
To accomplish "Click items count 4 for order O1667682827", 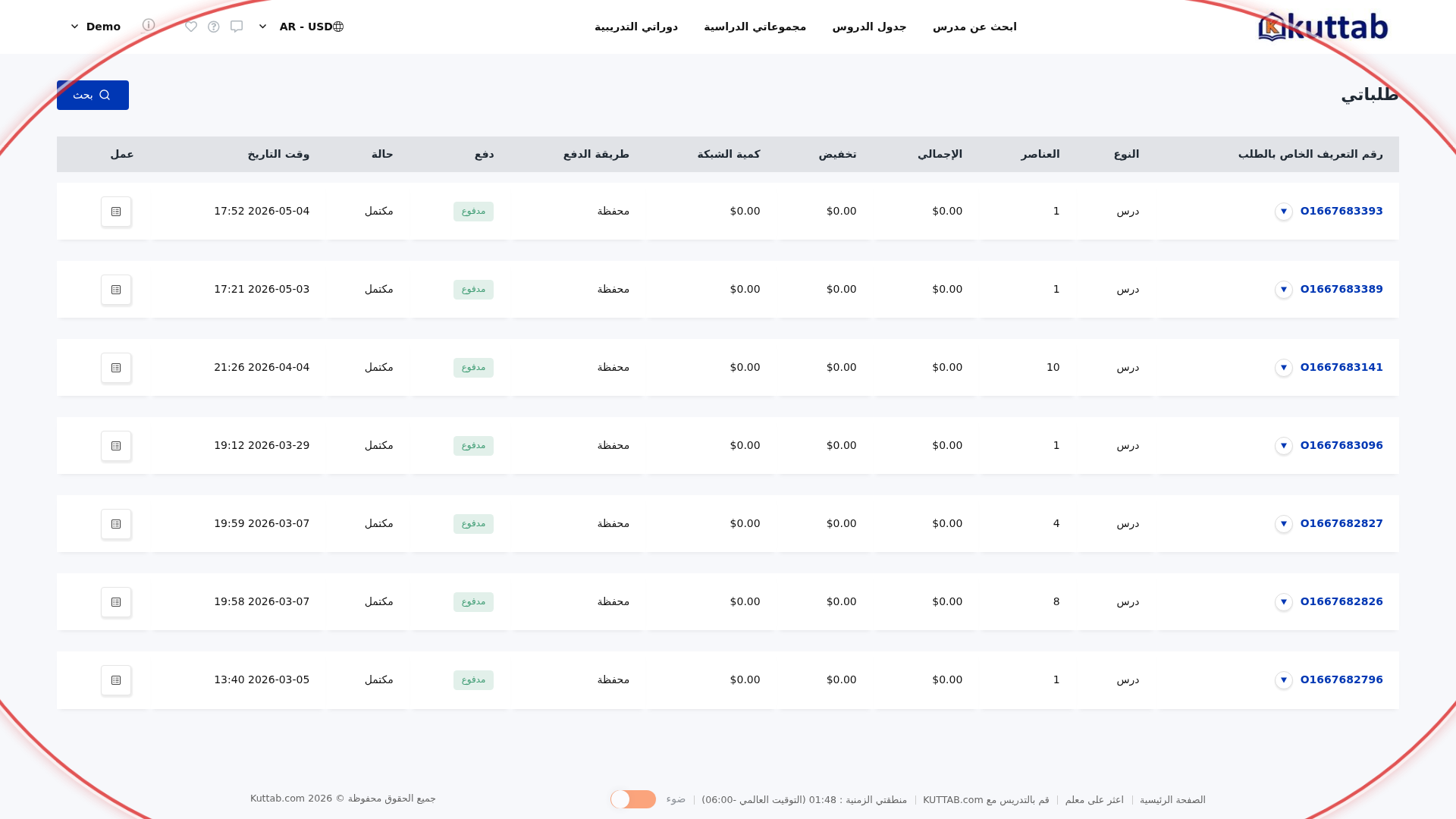I will (1056, 523).
